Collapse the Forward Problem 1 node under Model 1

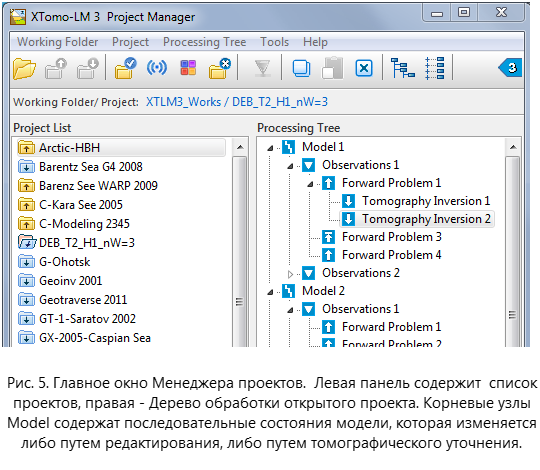310,184
